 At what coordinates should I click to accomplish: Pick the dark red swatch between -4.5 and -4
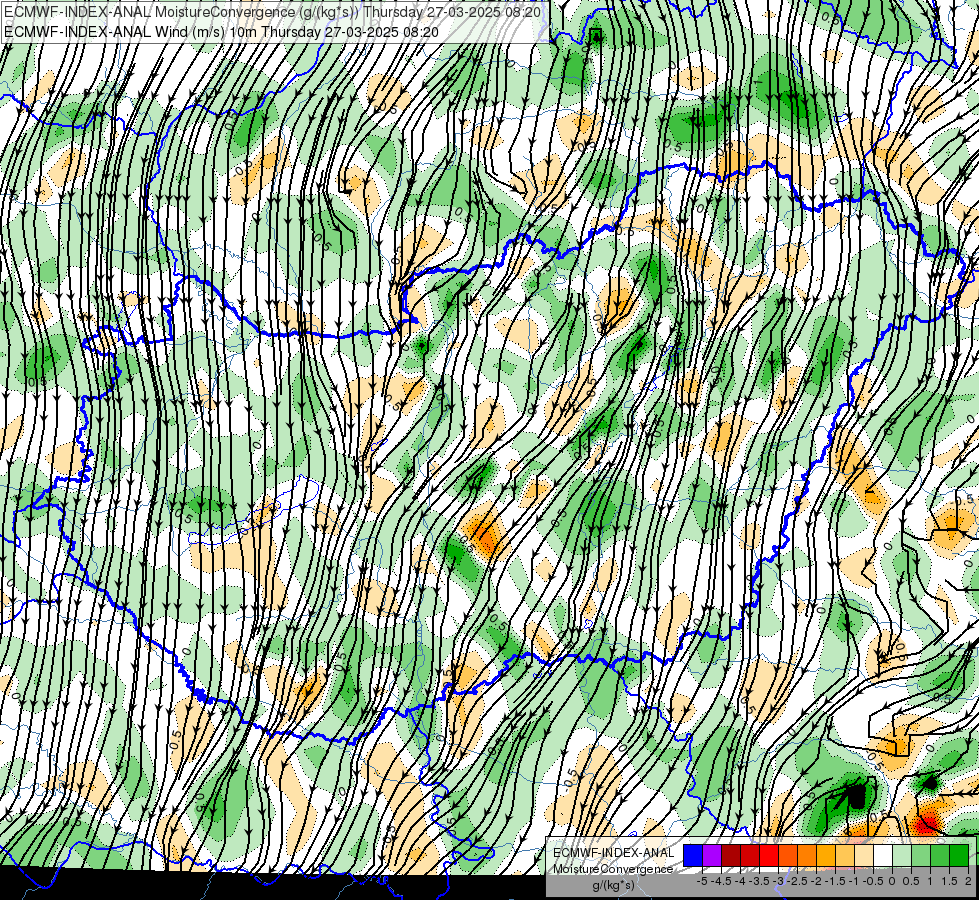click(731, 856)
